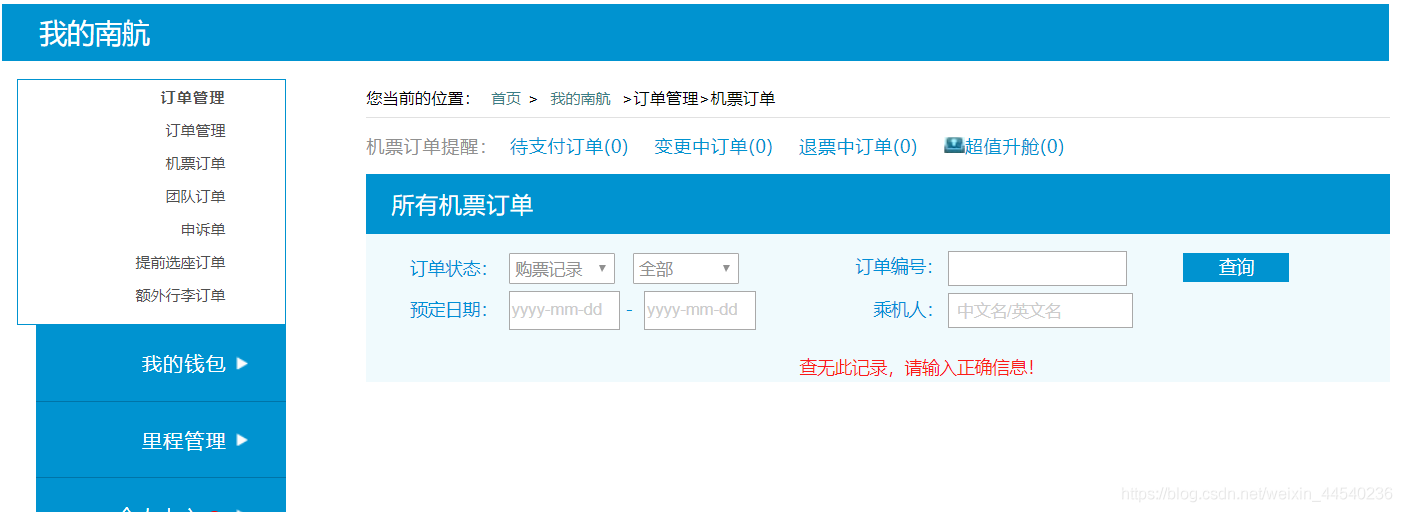
Task: Open the 购票记录 order status dropdown
Action: 562,269
